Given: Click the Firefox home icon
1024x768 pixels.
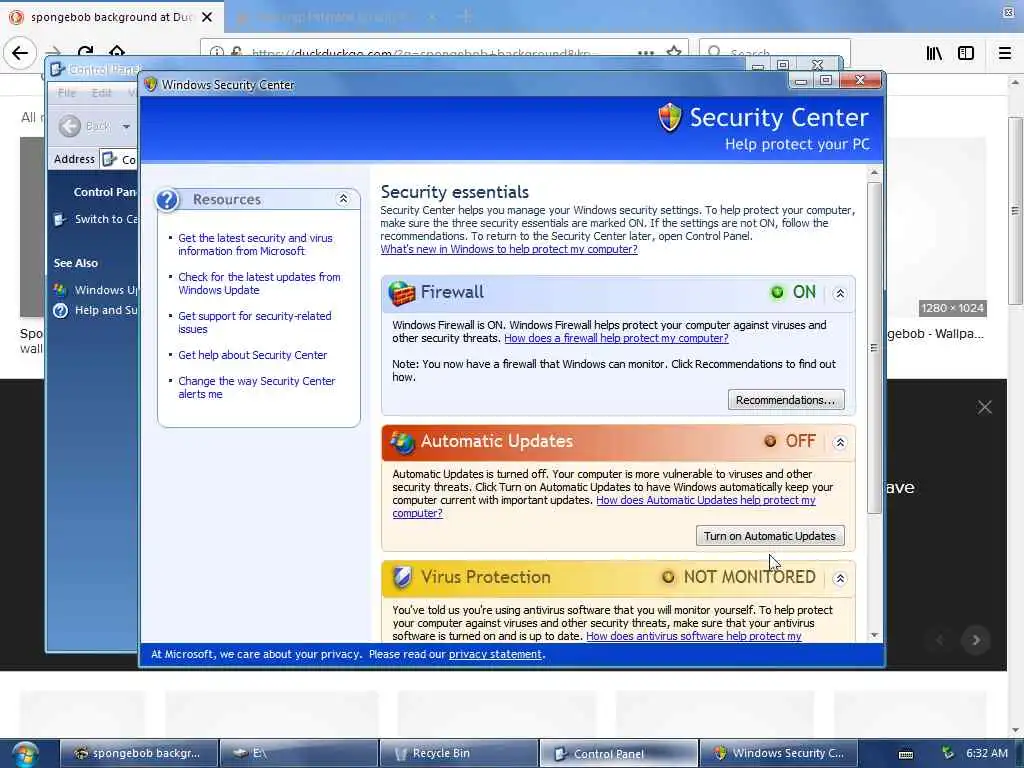Looking at the screenshot, I should [117, 51].
